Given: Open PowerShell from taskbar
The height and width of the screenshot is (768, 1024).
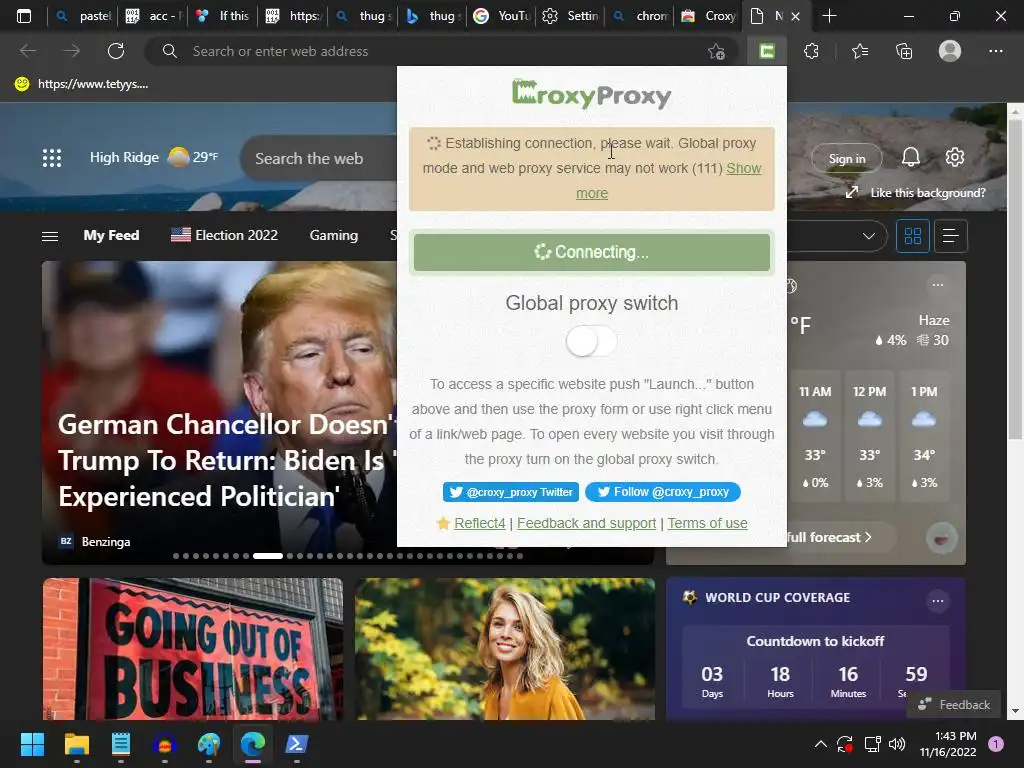Looking at the screenshot, I should tap(296, 744).
